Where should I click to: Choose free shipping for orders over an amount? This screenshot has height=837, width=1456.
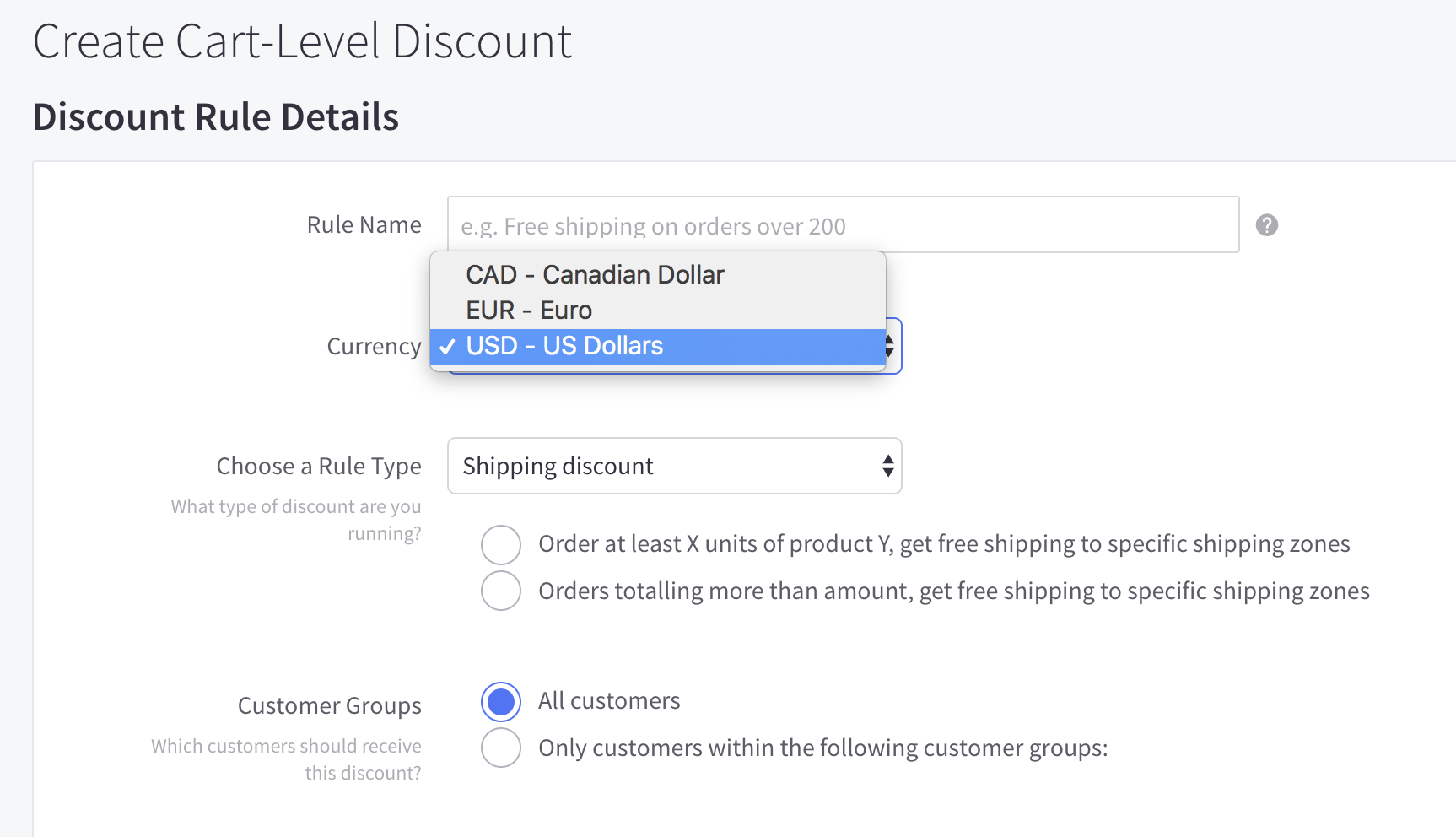click(x=500, y=591)
